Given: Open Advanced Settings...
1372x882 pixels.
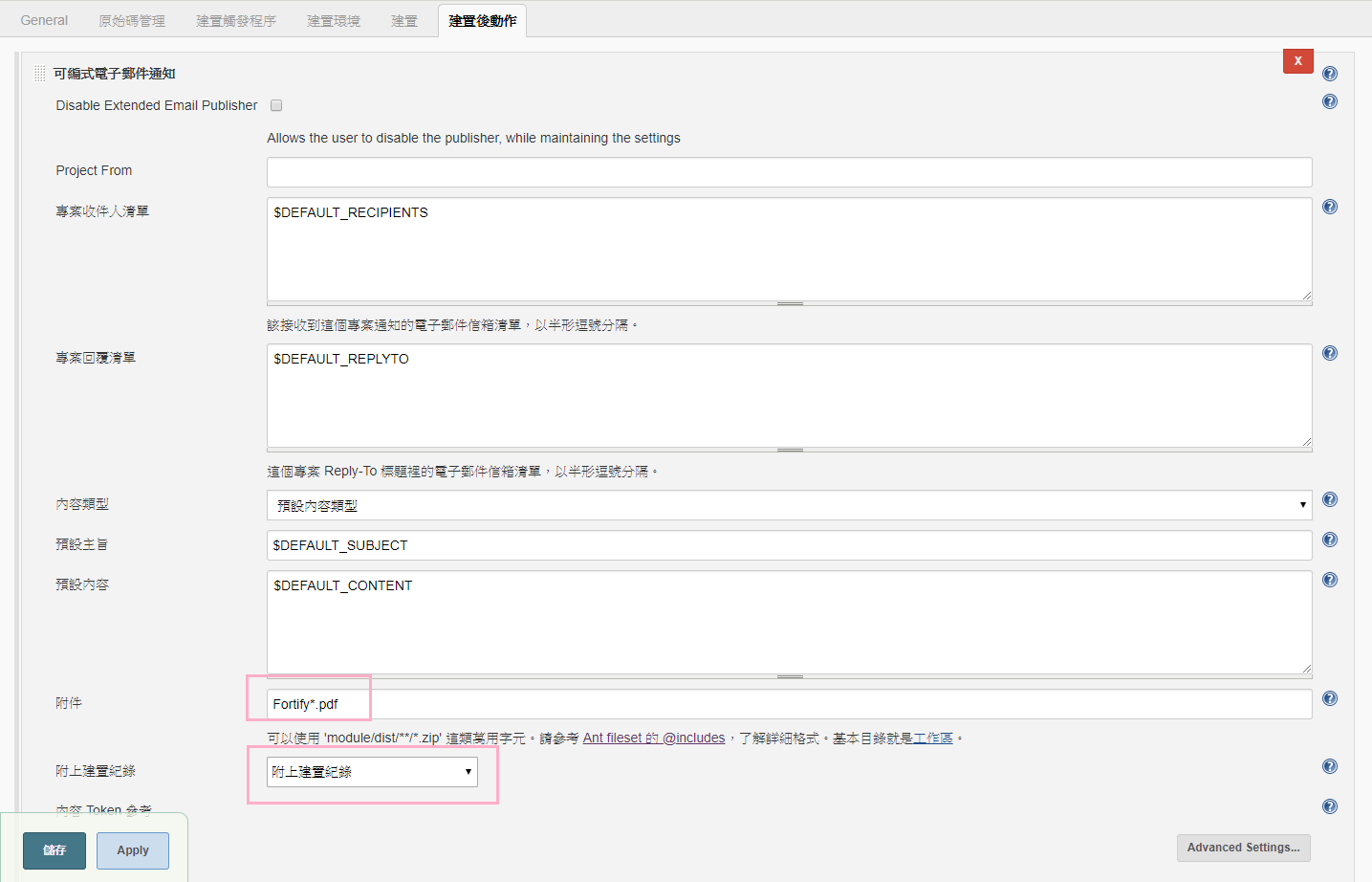Looking at the screenshot, I should 1243,848.
